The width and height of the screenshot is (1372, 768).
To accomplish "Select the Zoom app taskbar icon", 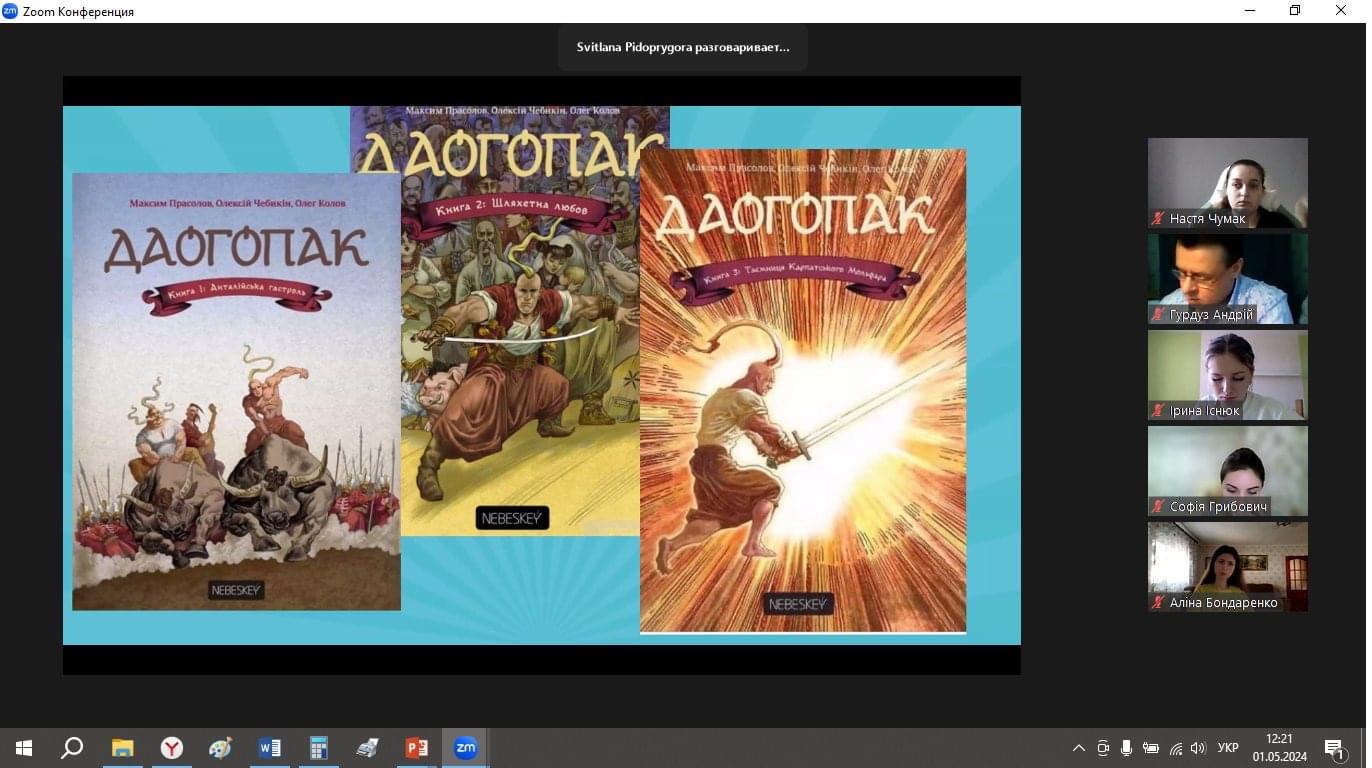I will coord(465,747).
